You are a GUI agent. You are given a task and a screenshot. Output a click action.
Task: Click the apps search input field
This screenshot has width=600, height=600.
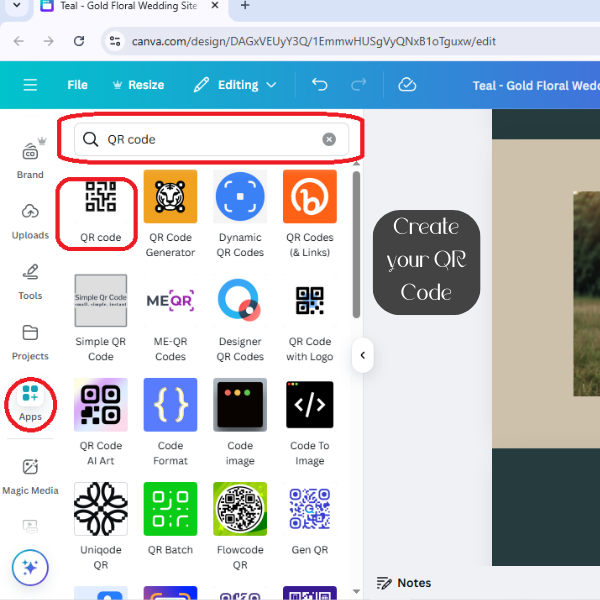point(210,139)
